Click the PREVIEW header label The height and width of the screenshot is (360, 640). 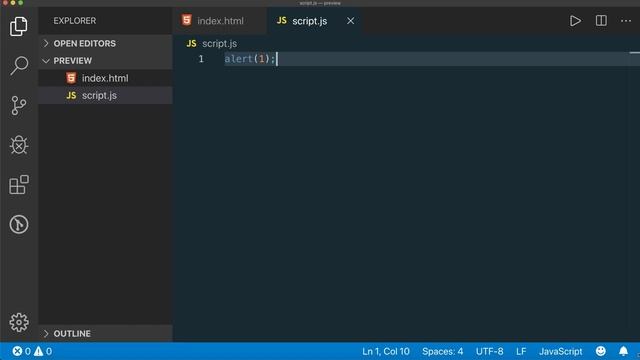coord(73,60)
